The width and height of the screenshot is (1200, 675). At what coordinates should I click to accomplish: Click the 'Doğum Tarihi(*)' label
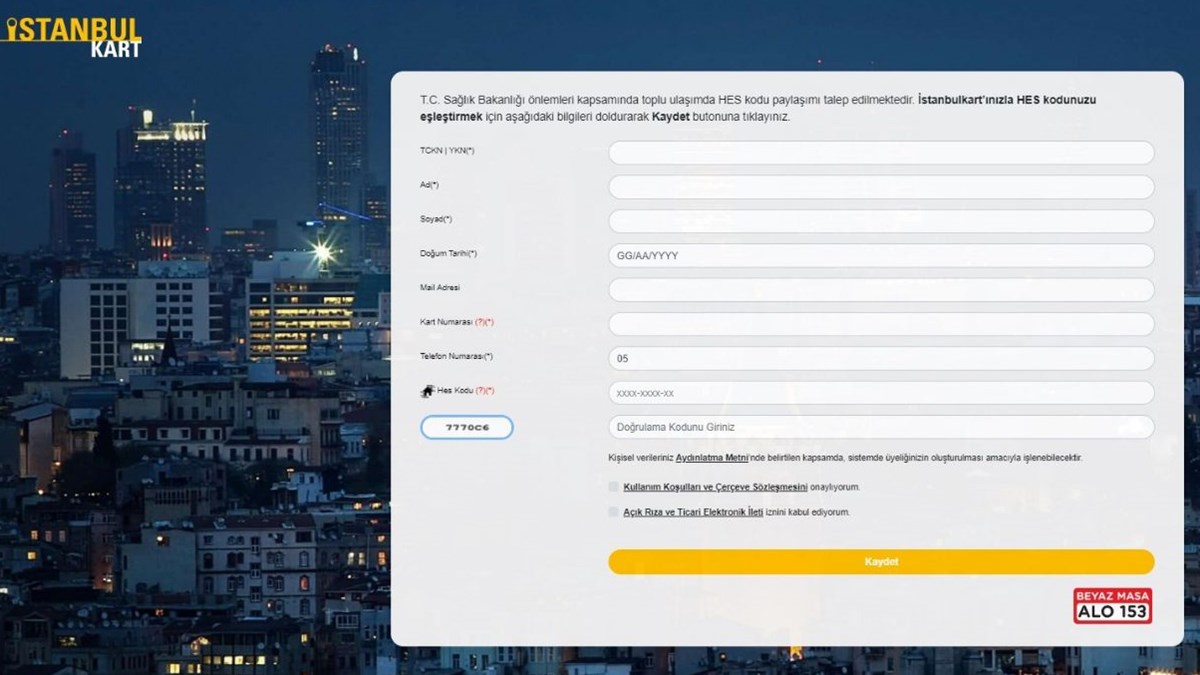point(448,254)
